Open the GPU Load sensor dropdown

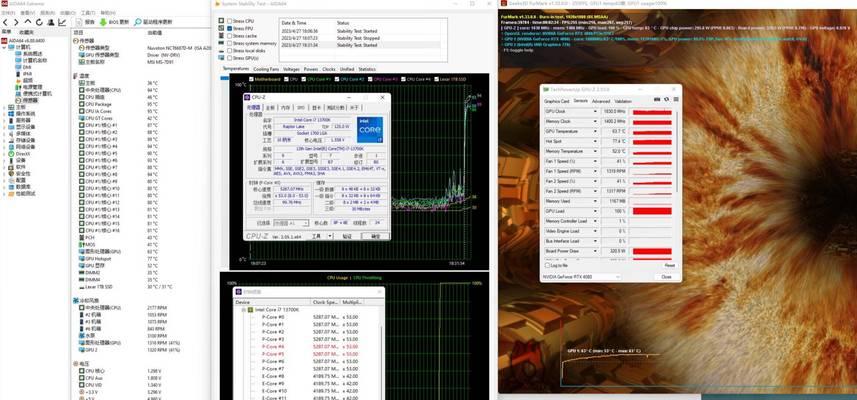tap(596, 211)
